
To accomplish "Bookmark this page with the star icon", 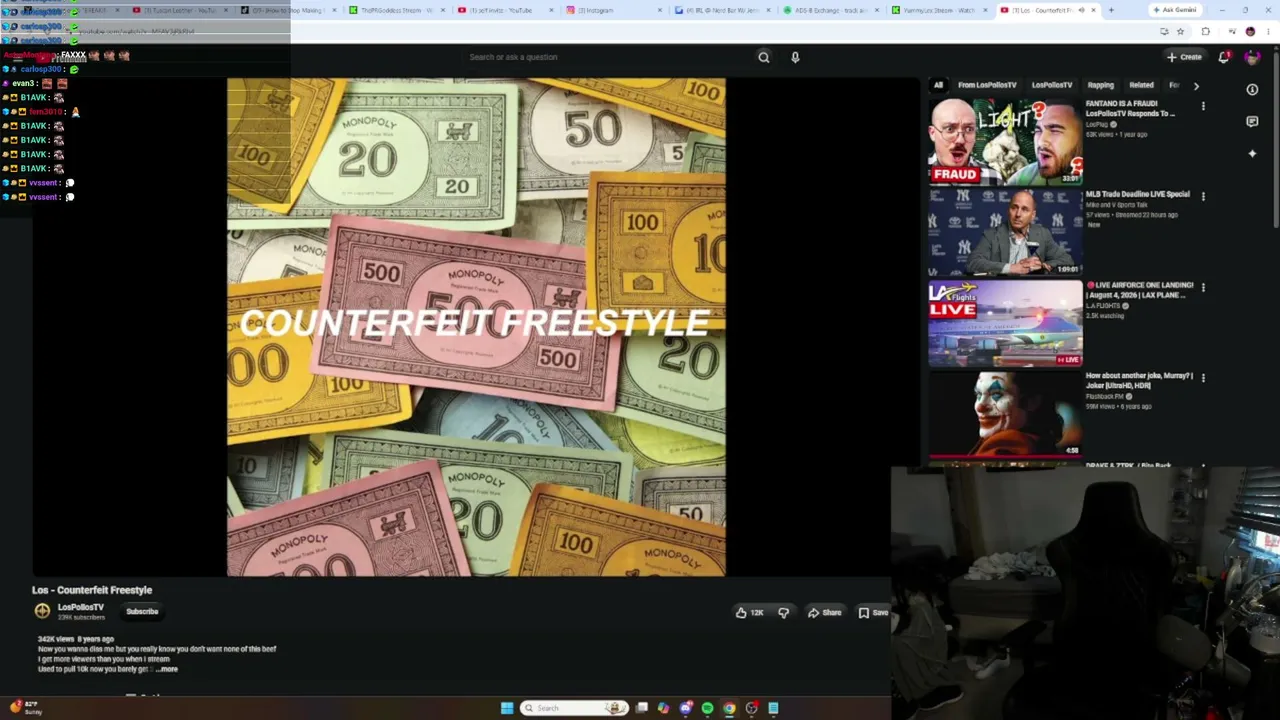I will pos(1180,32).
